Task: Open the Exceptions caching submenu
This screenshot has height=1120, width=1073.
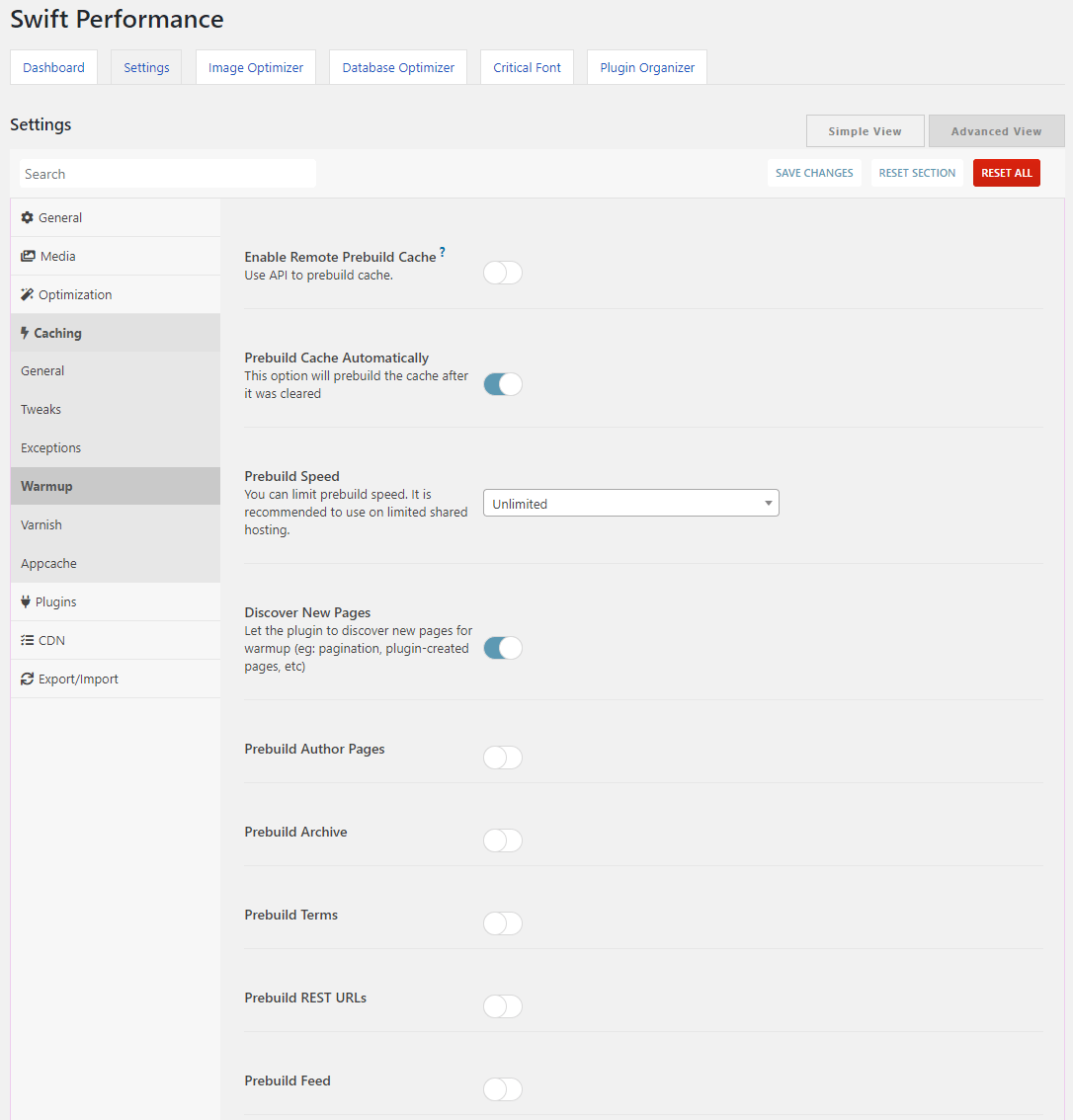Action: pos(116,447)
